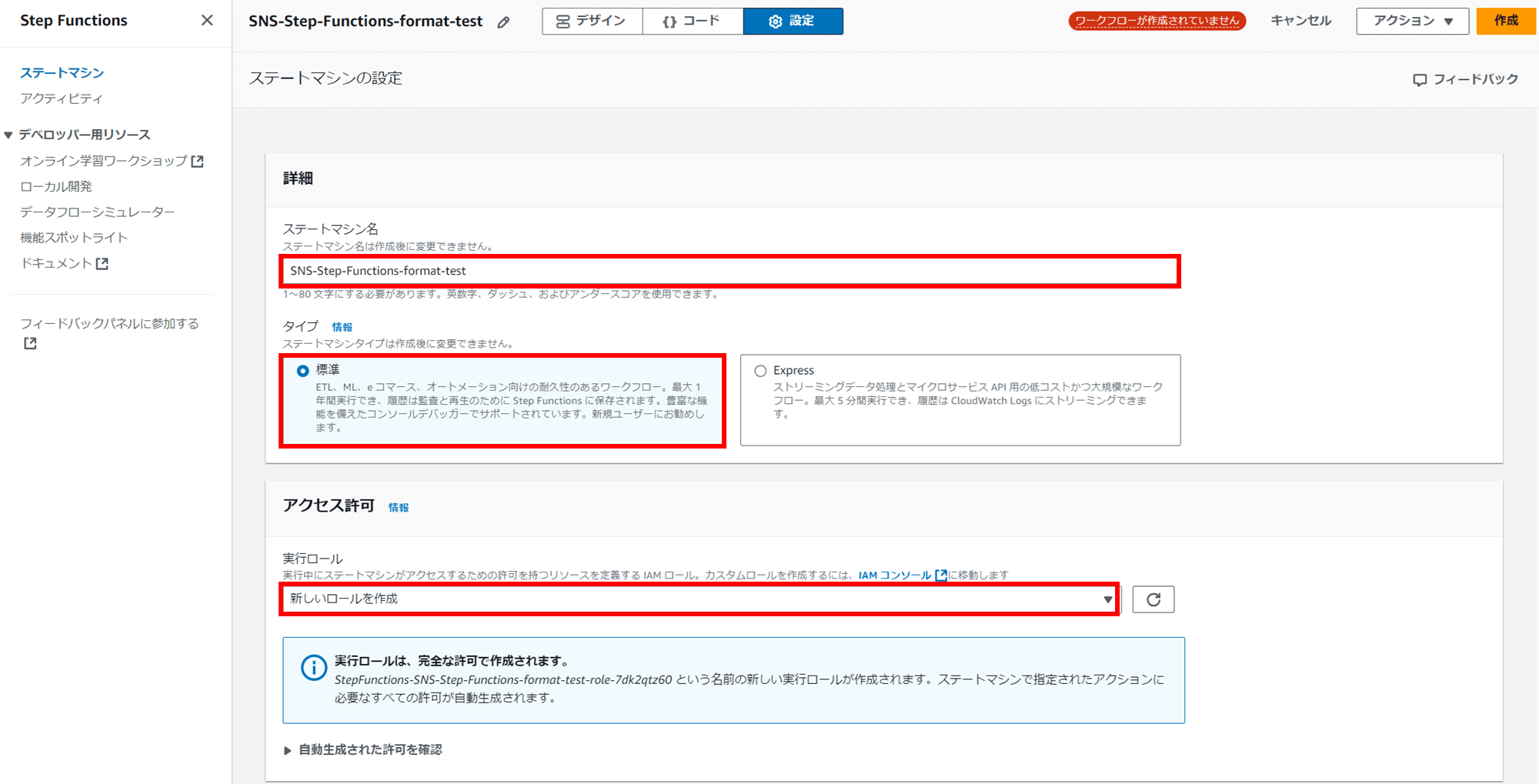Click 情報 link next to アクセス許可

pos(398,507)
